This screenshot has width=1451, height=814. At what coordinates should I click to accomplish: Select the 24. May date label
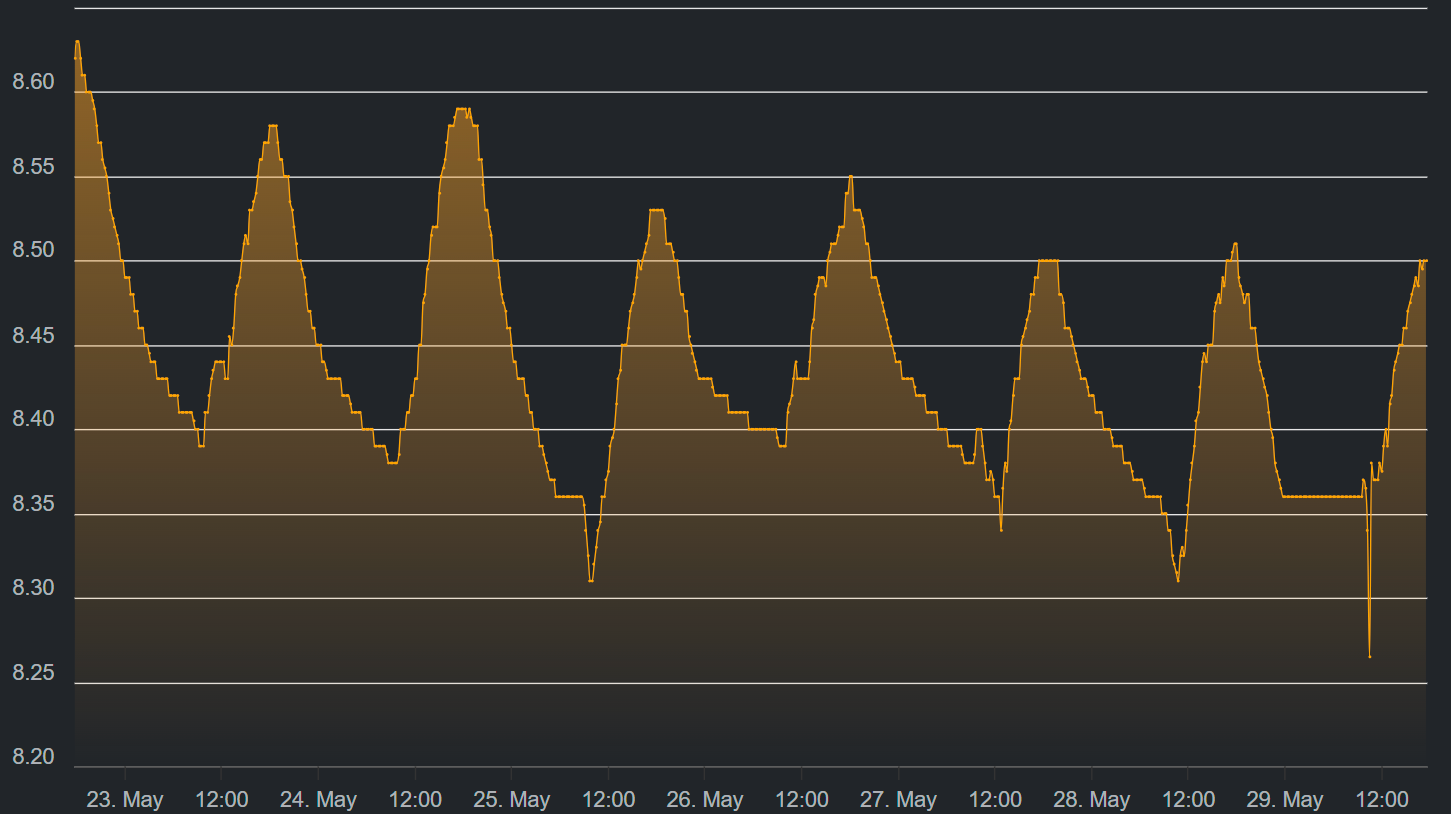coord(318,800)
